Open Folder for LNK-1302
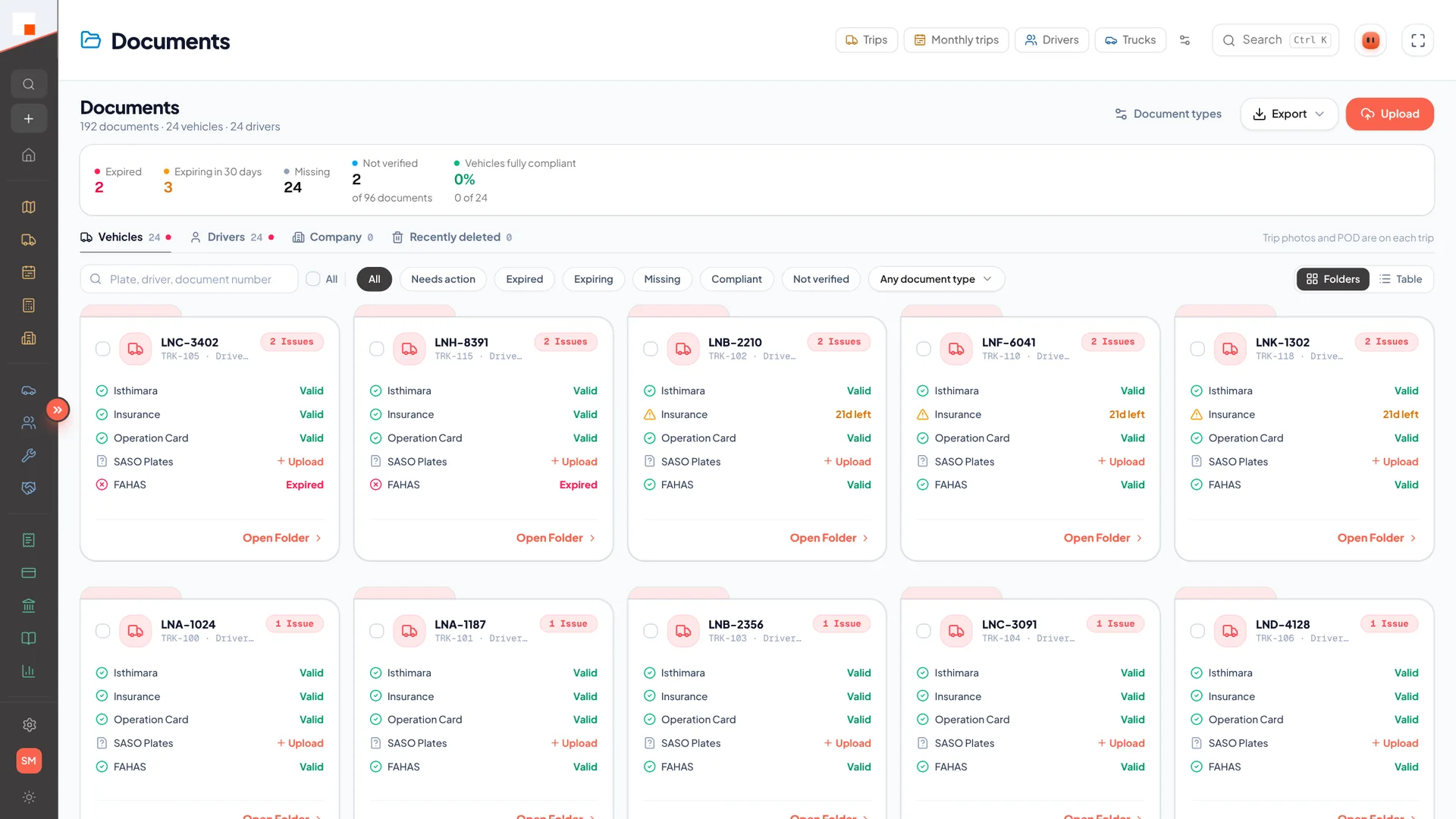The height and width of the screenshot is (819, 1456). tap(1376, 538)
